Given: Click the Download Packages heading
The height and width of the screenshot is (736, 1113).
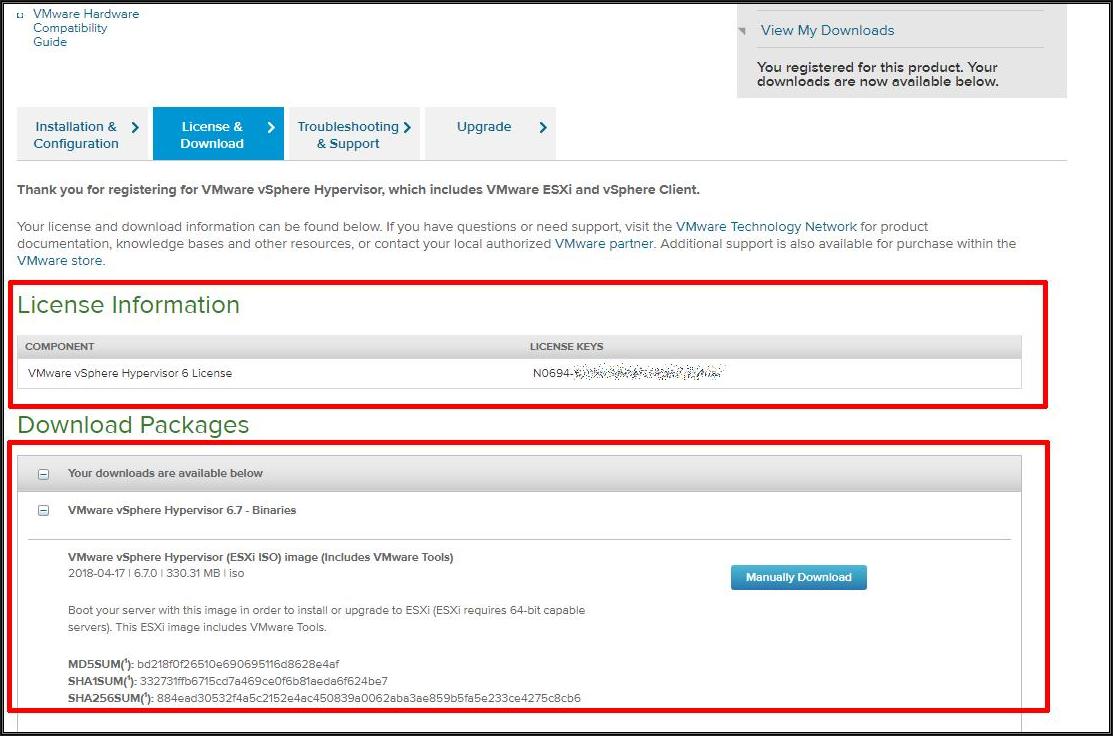Looking at the screenshot, I should pos(133,424).
